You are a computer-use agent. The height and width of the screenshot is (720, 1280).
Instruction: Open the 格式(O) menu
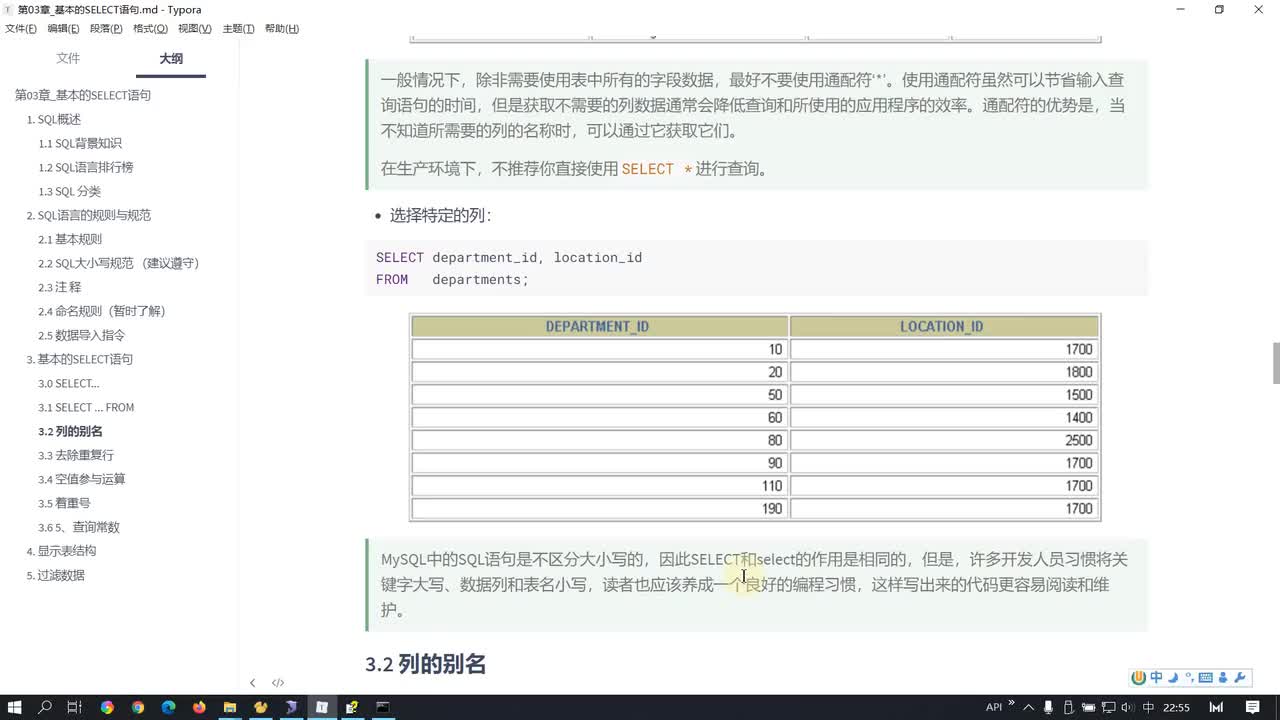[x=150, y=28]
